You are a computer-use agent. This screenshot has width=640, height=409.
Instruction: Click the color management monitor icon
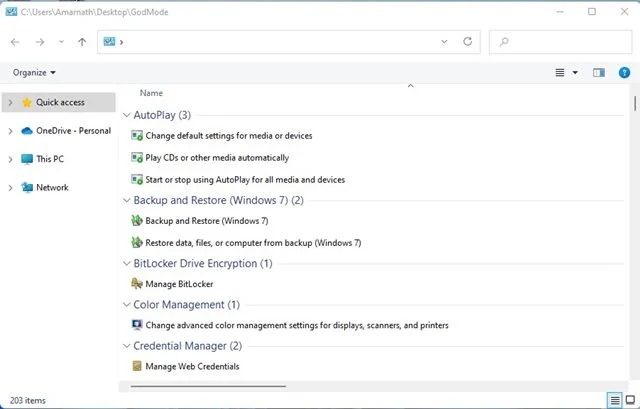[x=137, y=325]
